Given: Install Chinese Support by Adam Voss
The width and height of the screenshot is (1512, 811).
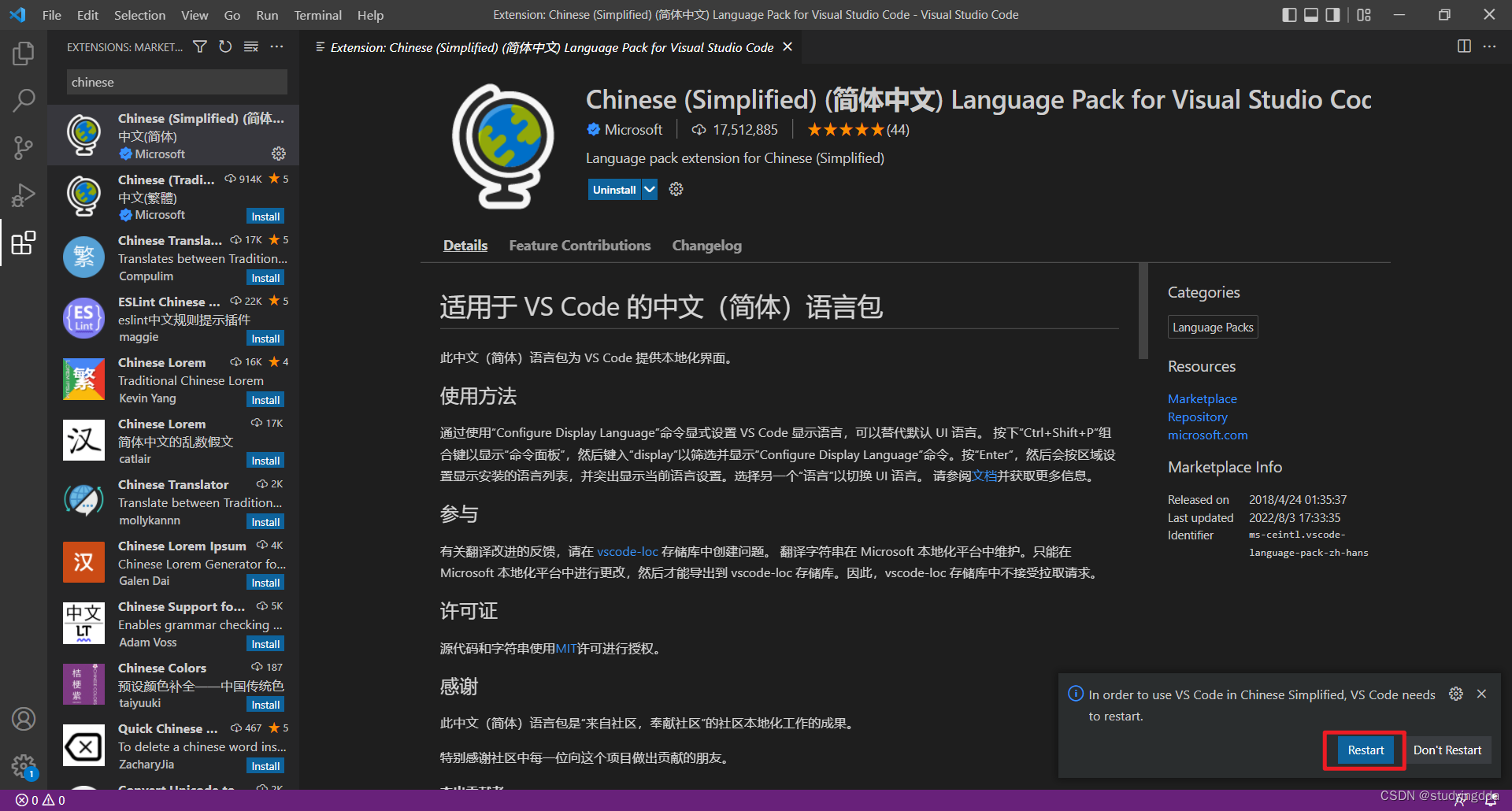Looking at the screenshot, I should [265, 644].
